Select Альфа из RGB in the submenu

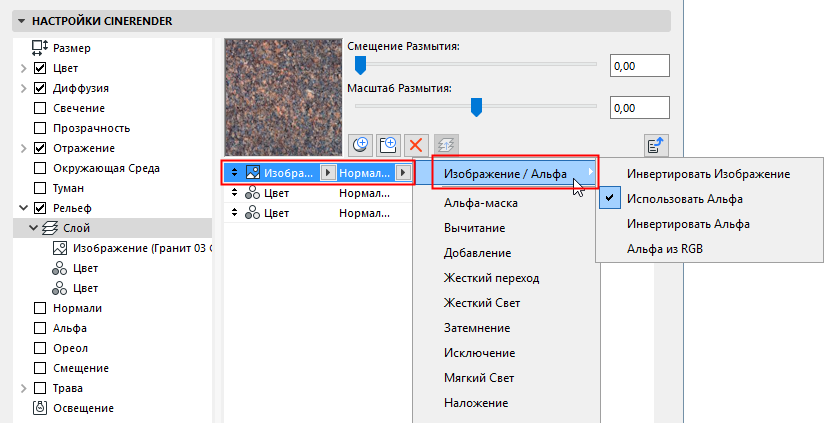(665, 249)
